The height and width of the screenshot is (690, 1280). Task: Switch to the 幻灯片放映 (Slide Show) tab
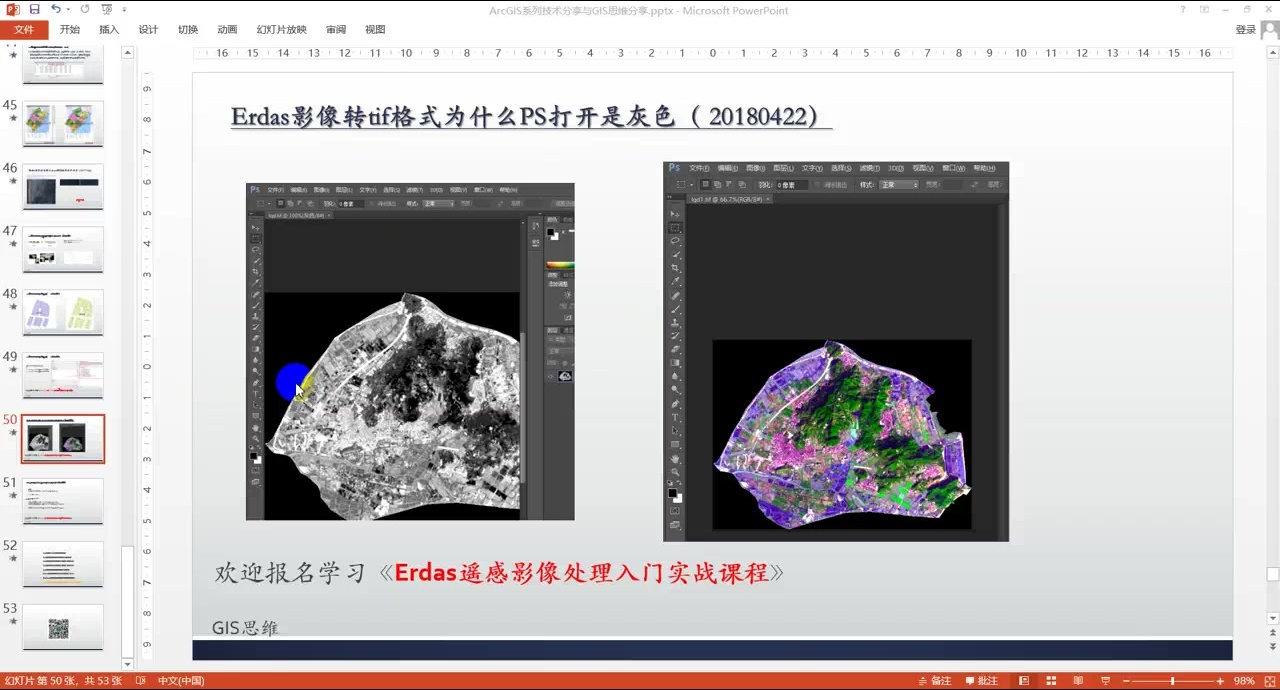pyautogui.click(x=281, y=30)
